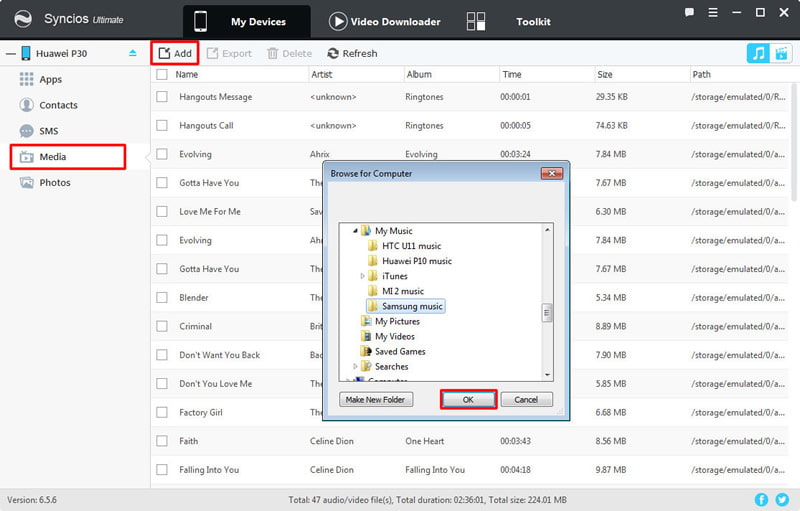Click the folder tree scroll-up arrow
800x511 pixels.
point(547,230)
